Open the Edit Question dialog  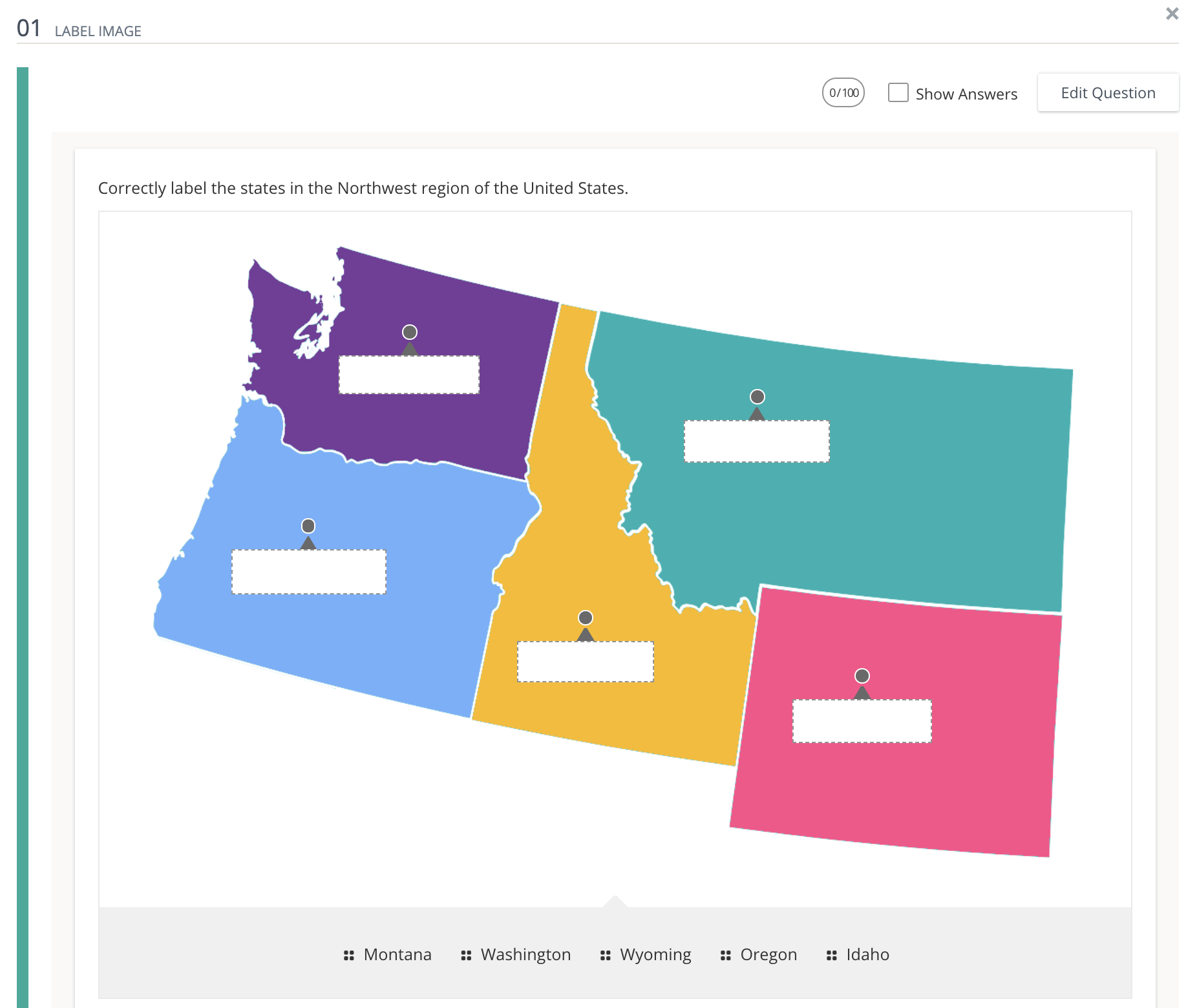tap(1108, 92)
